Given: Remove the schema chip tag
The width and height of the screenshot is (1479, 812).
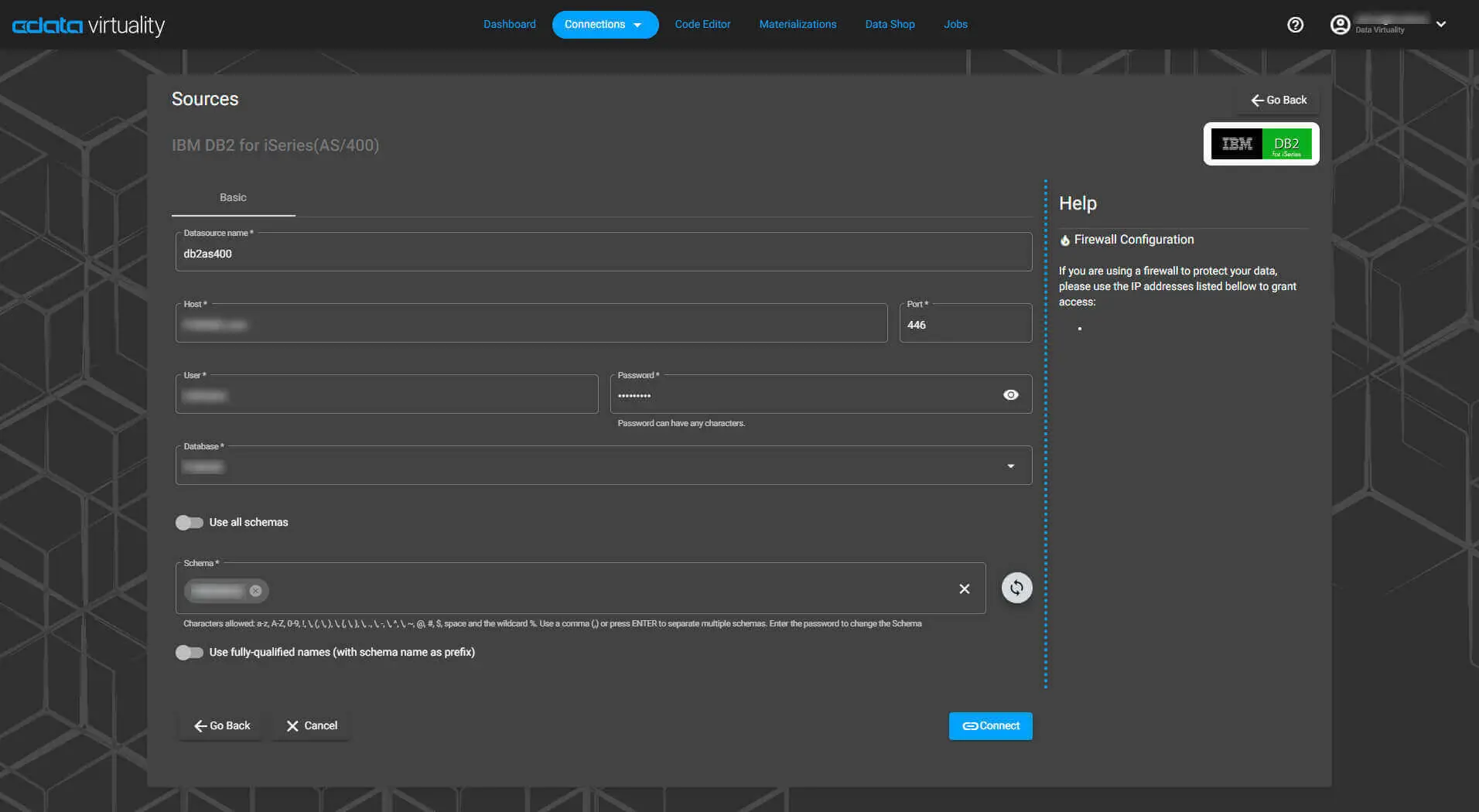Looking at the screenshot, I should [255, 591].
